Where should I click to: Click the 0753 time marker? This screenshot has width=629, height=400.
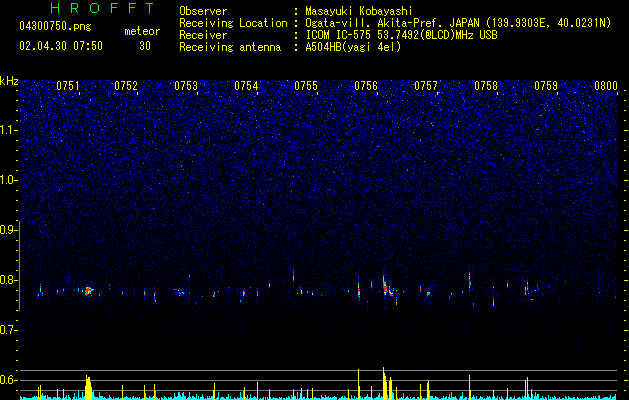click(x=186, y=86)
